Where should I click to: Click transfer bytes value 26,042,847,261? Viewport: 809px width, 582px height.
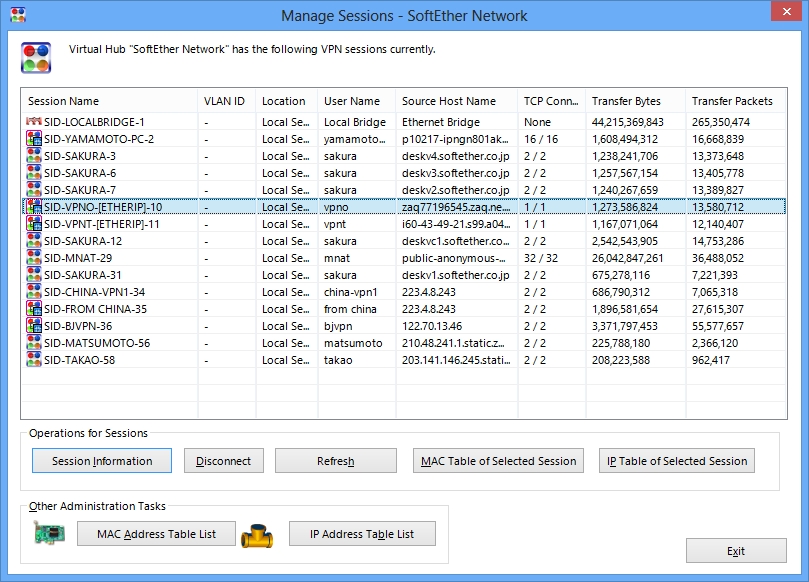pos(627,258)
